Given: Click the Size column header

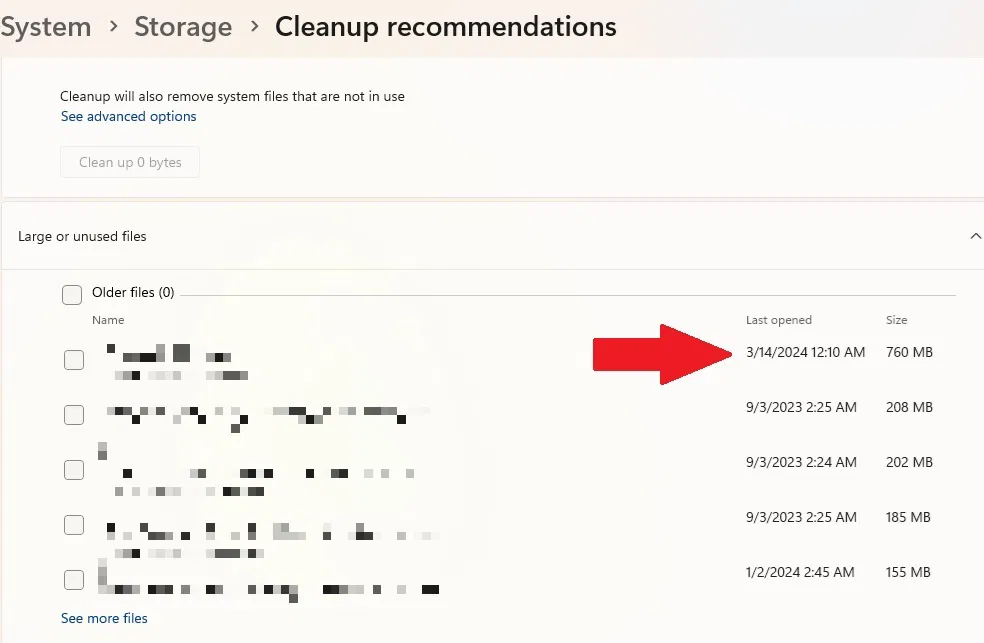Looking at the screenshot, I should point(896,321).
